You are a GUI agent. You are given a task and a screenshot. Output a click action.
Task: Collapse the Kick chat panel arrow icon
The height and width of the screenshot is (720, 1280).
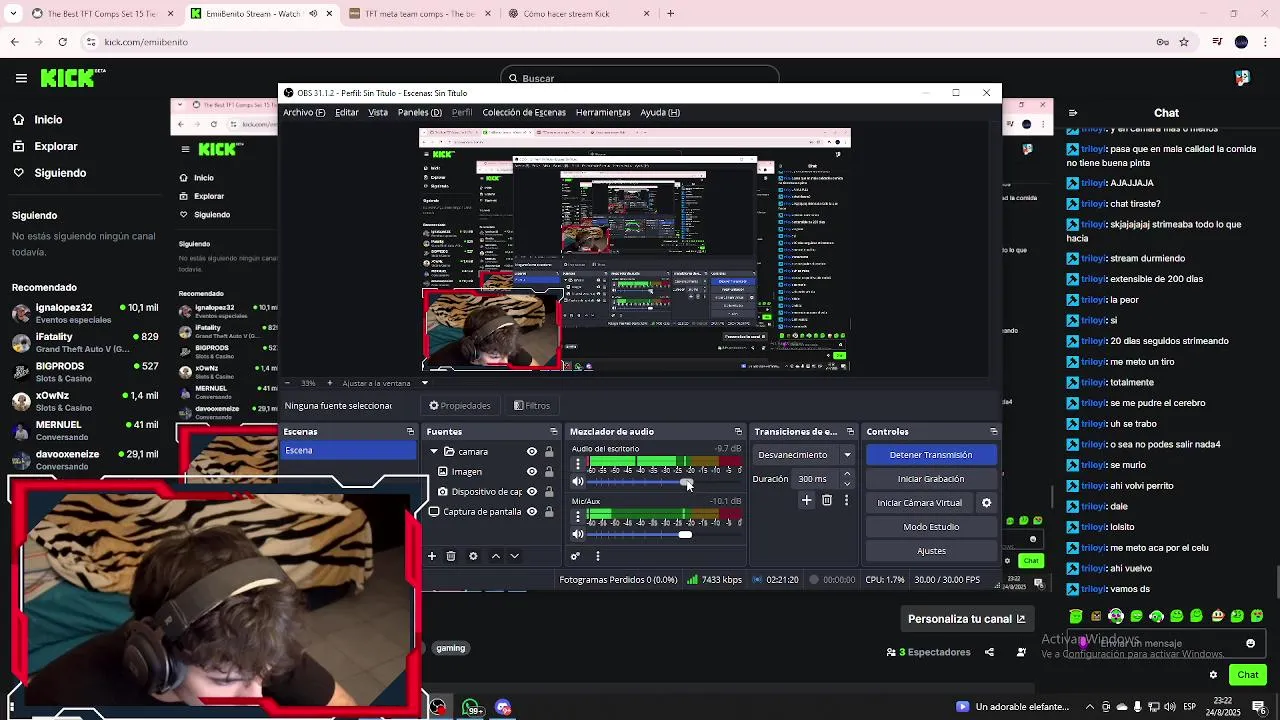point(1073,113)
